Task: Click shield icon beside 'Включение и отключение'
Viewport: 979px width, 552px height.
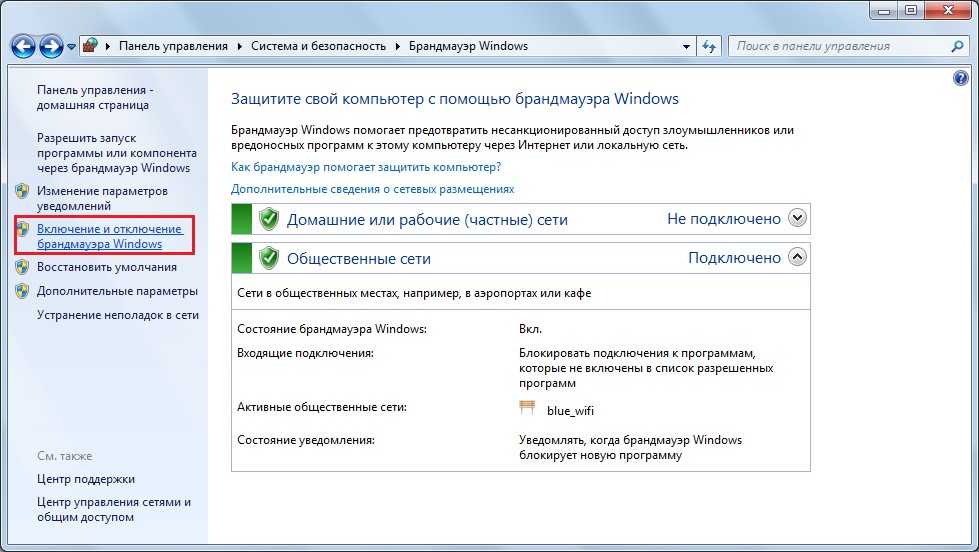Action: pyautogui.click(x=22, y=229)
